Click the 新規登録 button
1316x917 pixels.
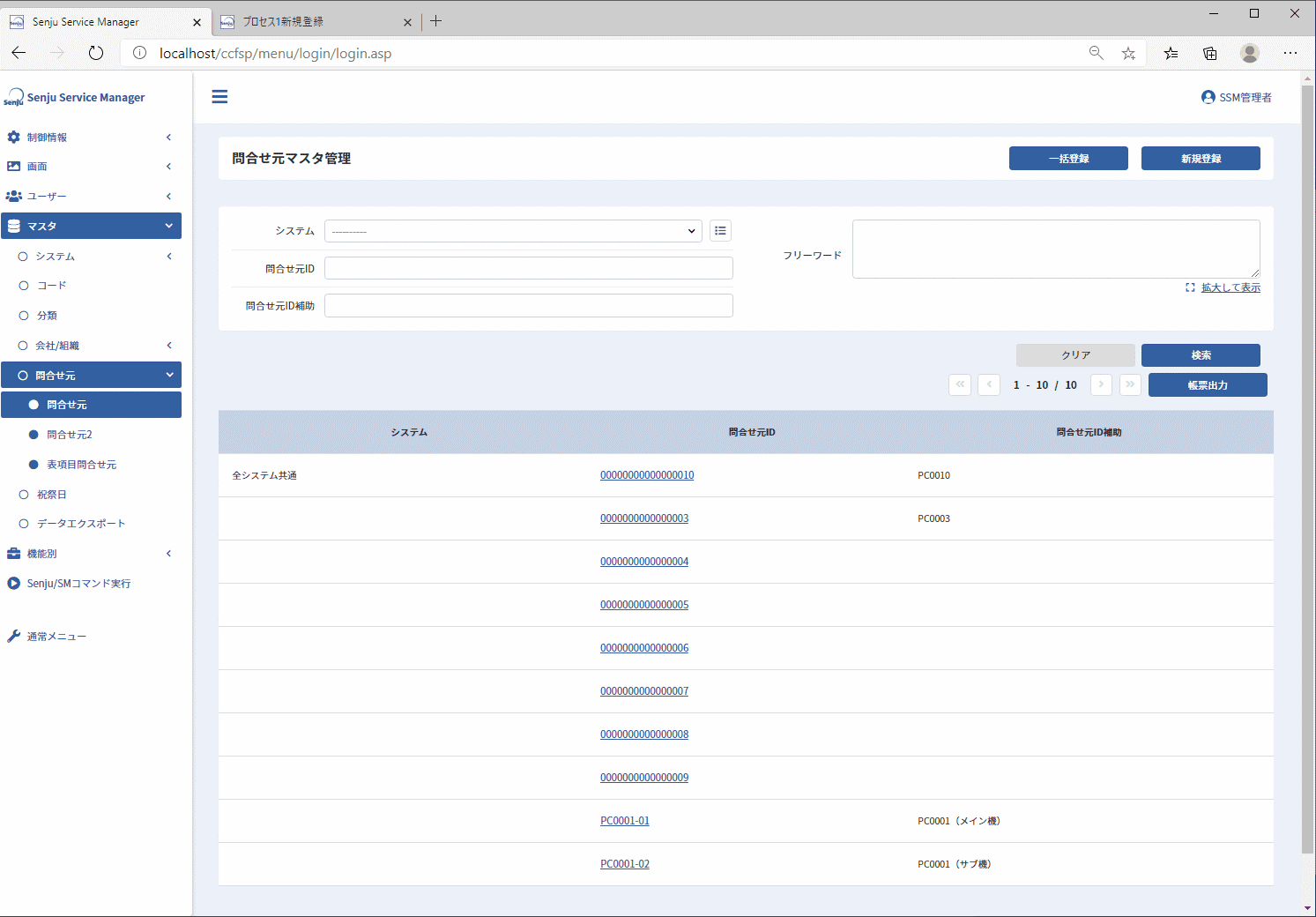pos(1201,159)
